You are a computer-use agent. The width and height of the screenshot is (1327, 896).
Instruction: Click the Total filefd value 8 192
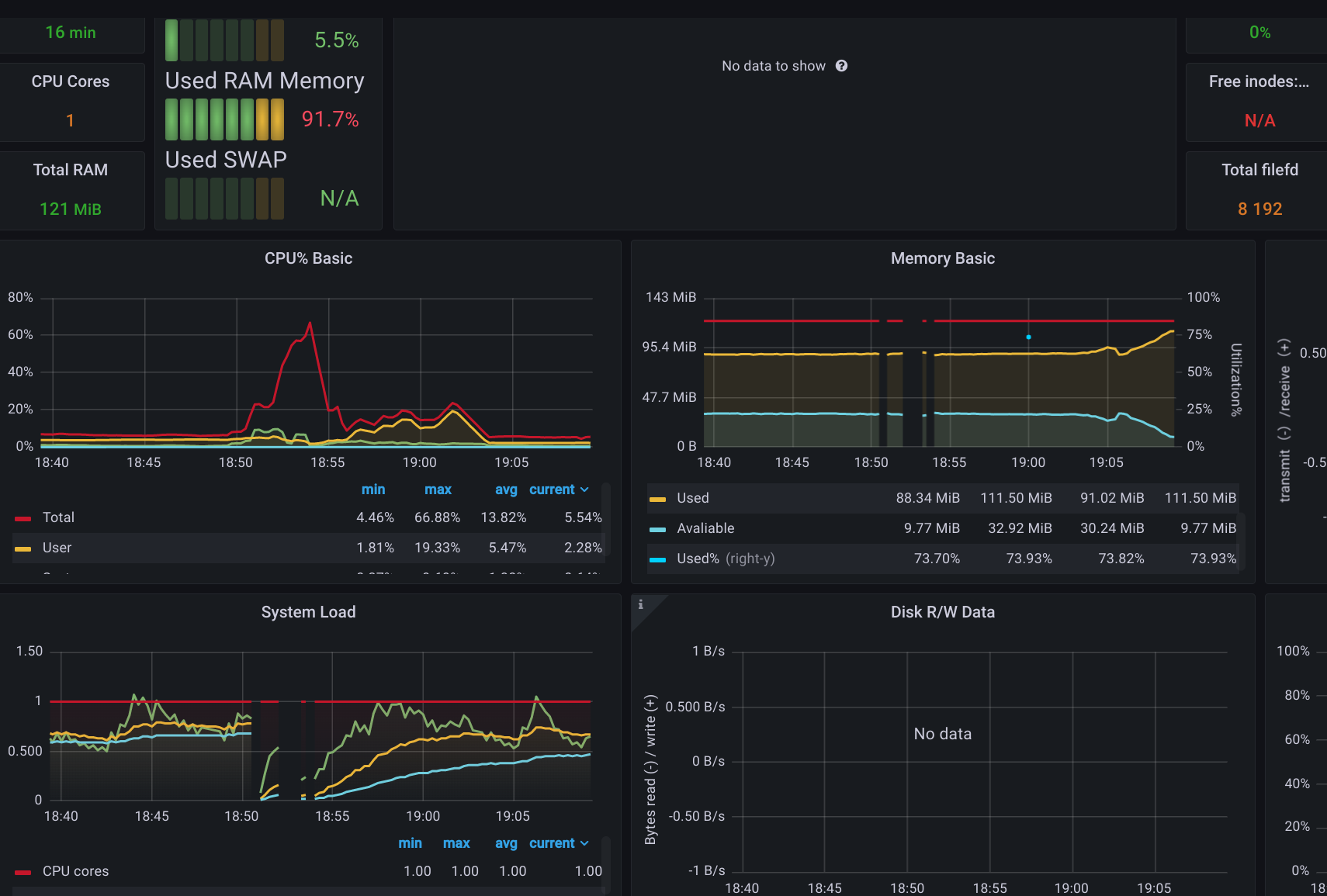[1259, 209]
